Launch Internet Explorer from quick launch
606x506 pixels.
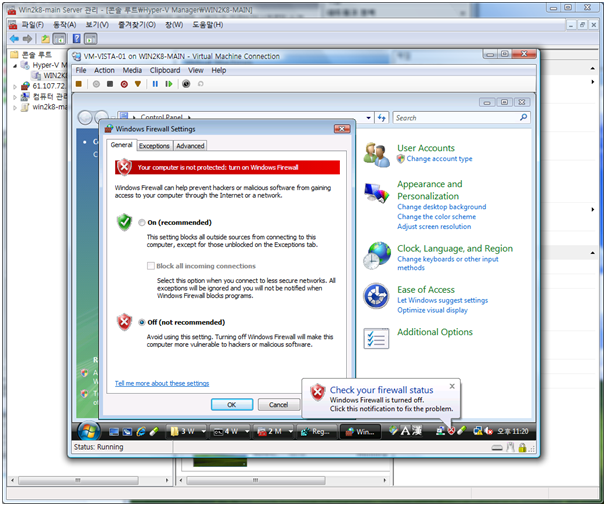click(x=141, y=432)
